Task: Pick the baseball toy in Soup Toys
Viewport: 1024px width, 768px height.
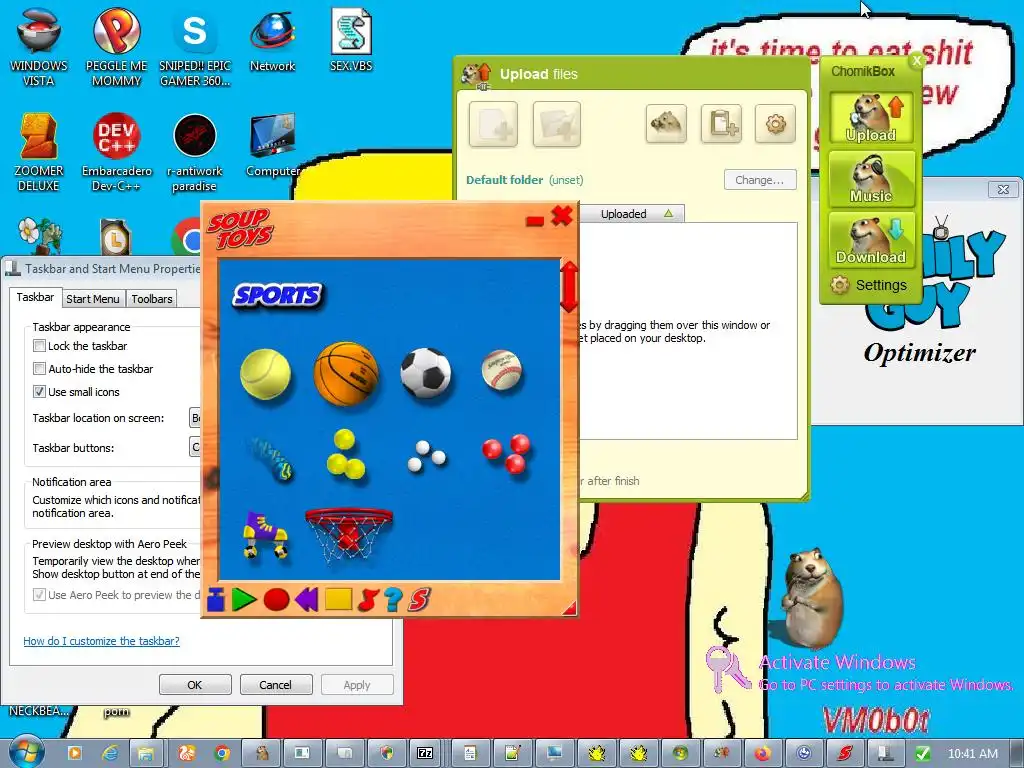Action: click(502, 370)
